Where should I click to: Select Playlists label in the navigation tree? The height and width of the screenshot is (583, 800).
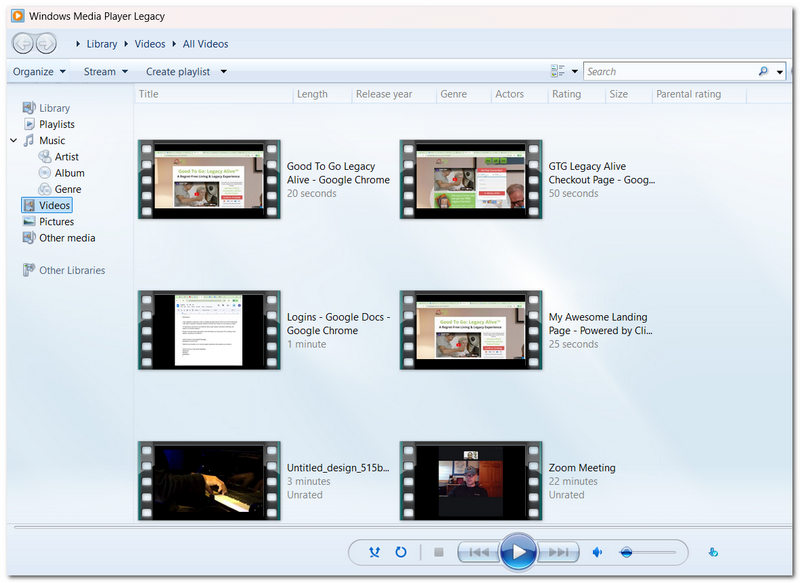[57, 124]
